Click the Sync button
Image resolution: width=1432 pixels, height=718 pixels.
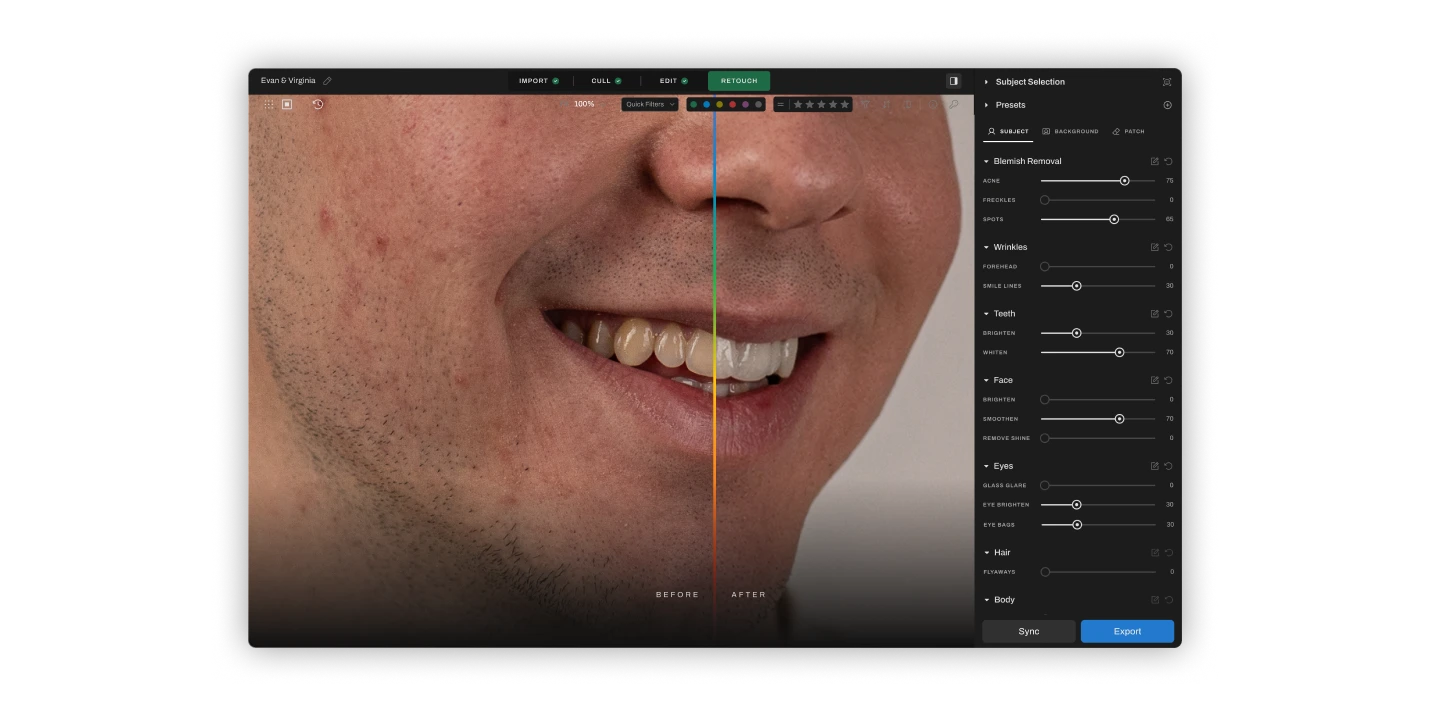tap(1028, 631)
